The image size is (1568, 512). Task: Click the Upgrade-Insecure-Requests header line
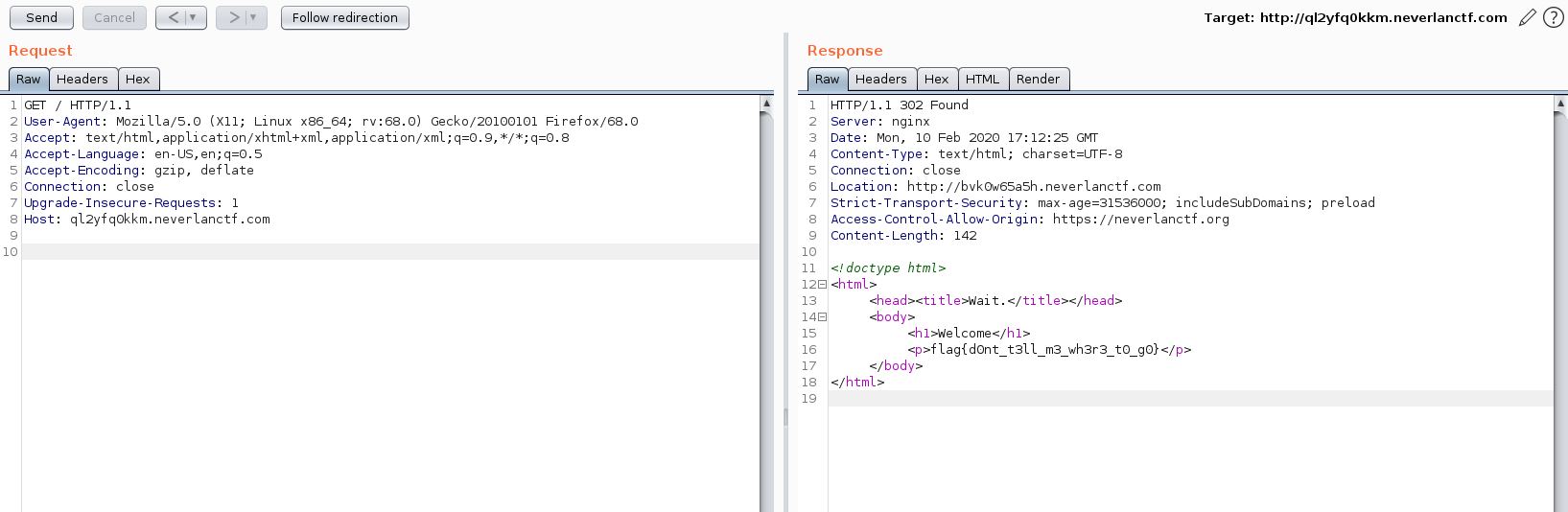click(131, 203)
